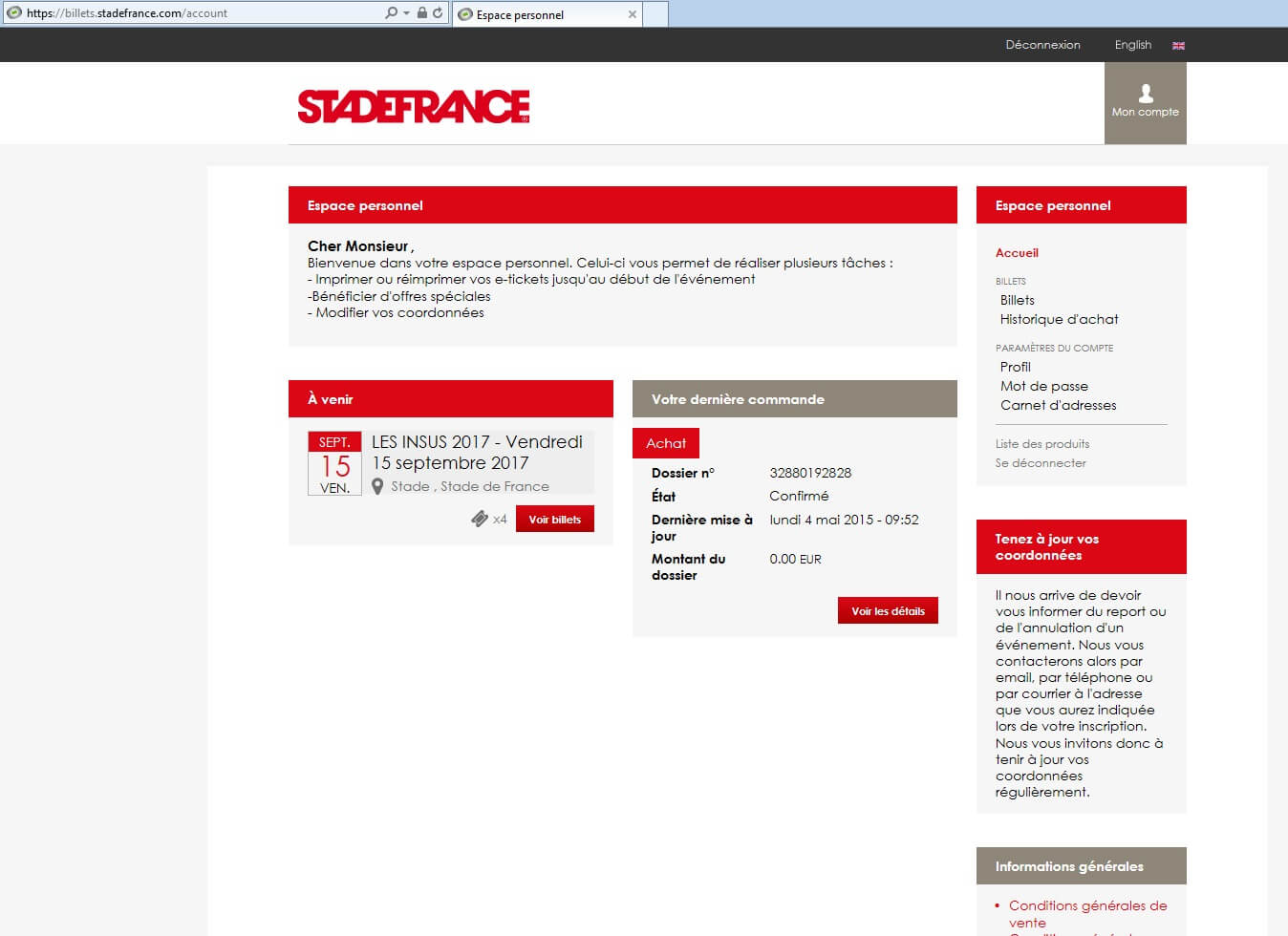This screenshot has width=1288, height=936.
Task: Open Profil settings
Action: 1016,367
